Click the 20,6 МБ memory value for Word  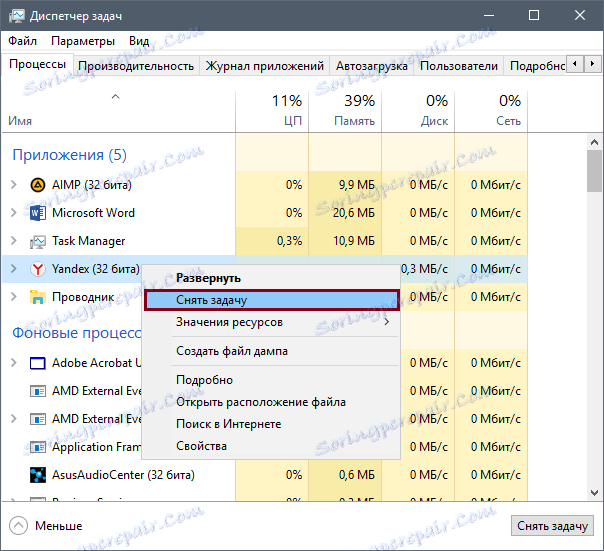(x=354, y=213)
